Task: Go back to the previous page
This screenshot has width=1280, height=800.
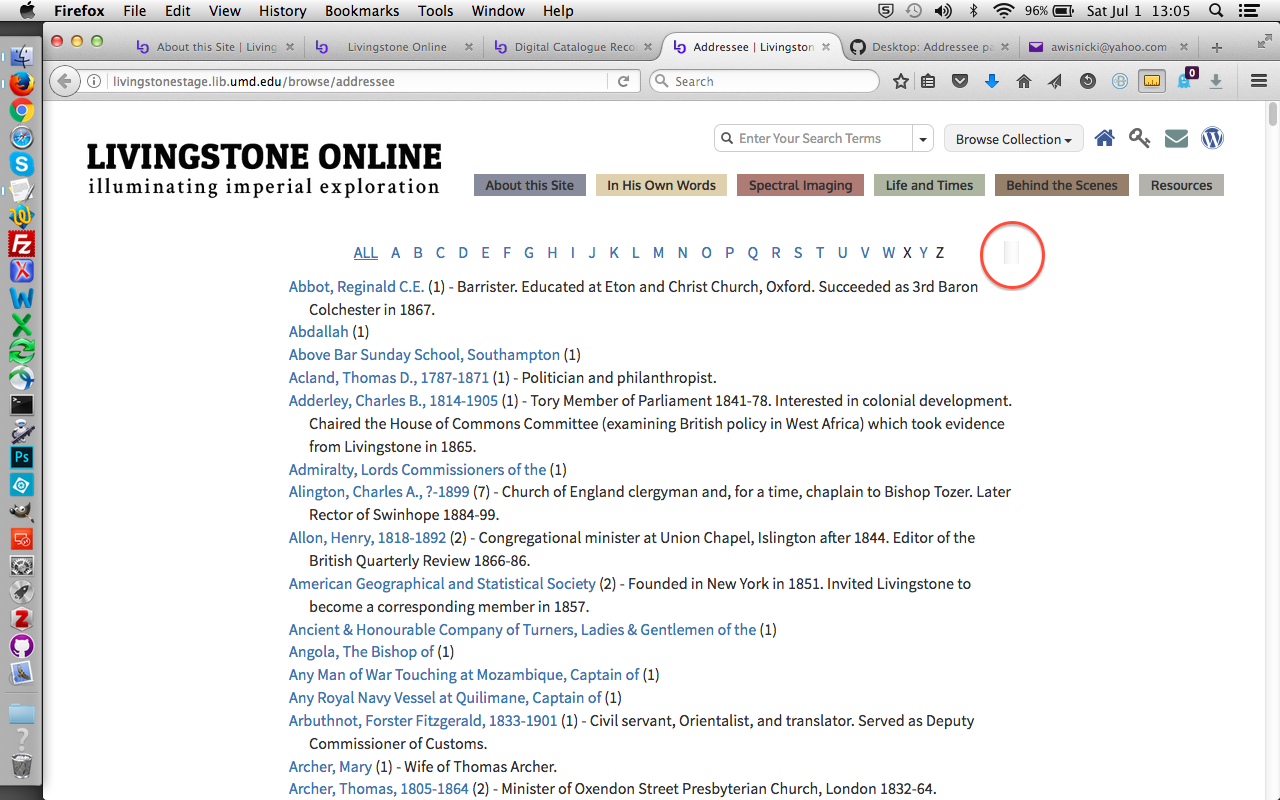Action: [64, 81]
